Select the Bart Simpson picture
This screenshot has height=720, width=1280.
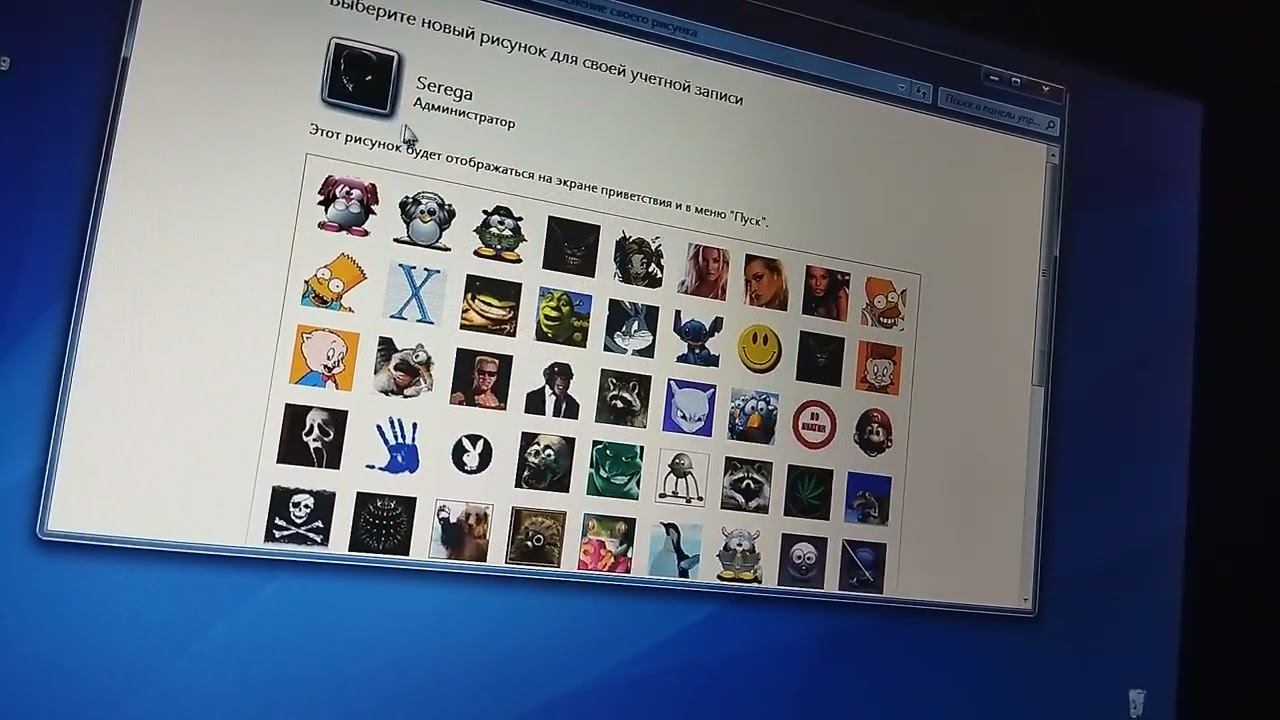tap(333, 282)
